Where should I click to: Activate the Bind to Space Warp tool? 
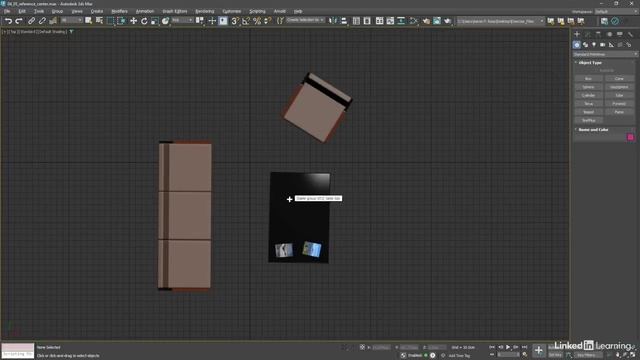[x=53, y=21]
